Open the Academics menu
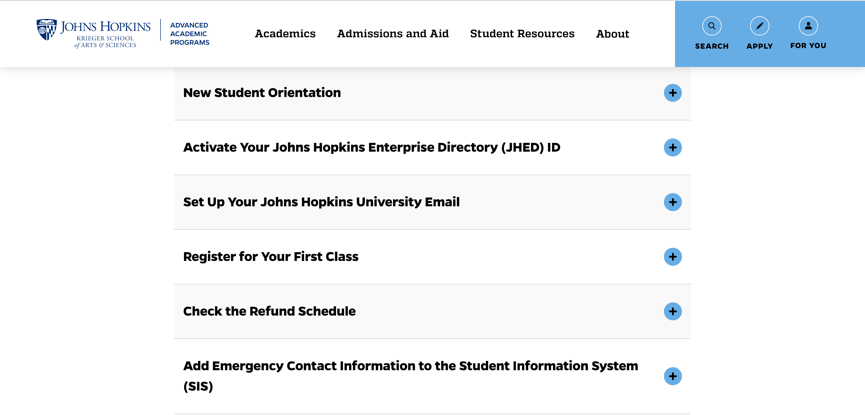 point(285,34)
